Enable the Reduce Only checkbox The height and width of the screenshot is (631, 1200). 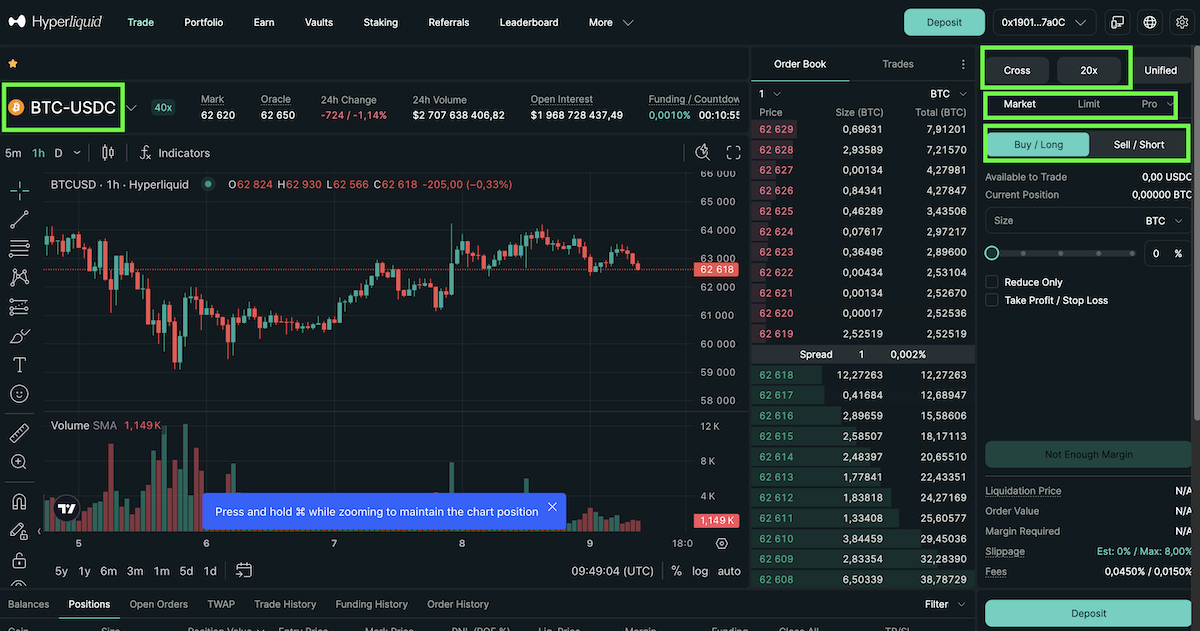(992, 282)
